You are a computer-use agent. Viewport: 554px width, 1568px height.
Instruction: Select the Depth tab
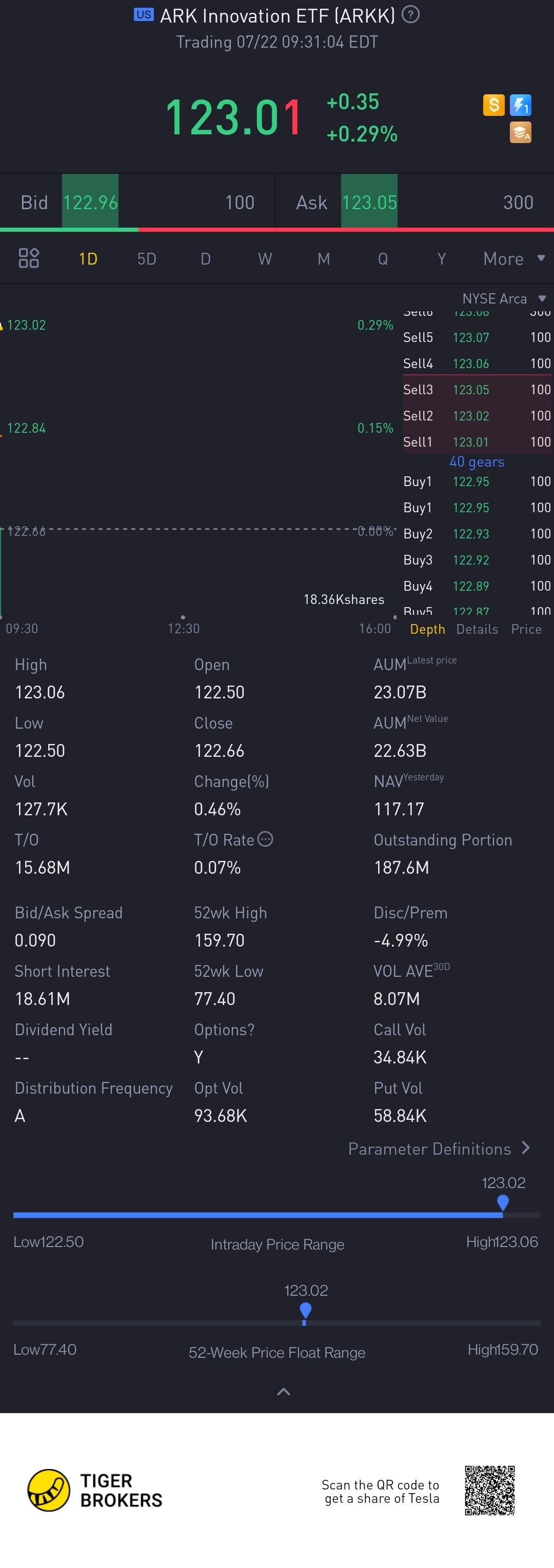pos(427,629)
